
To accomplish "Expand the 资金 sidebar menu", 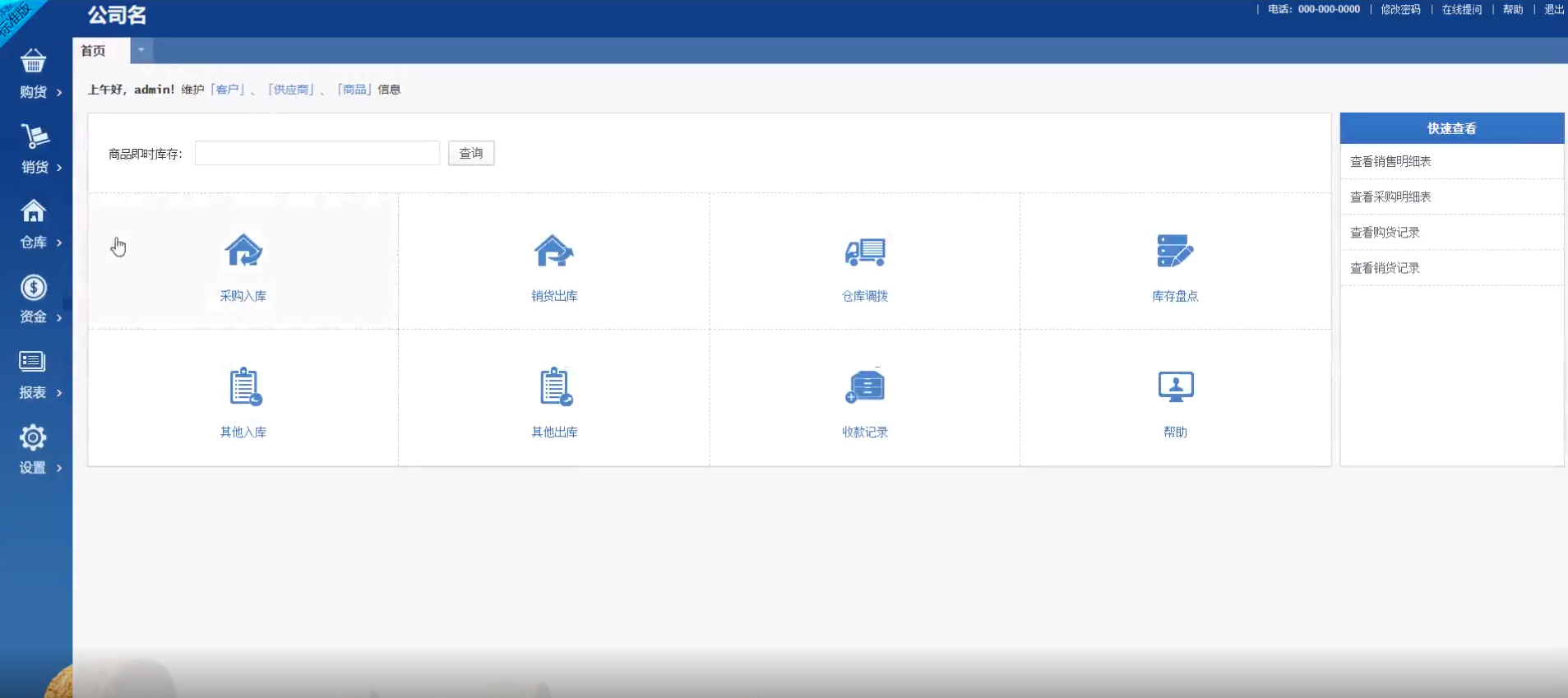I will (35, 299).
